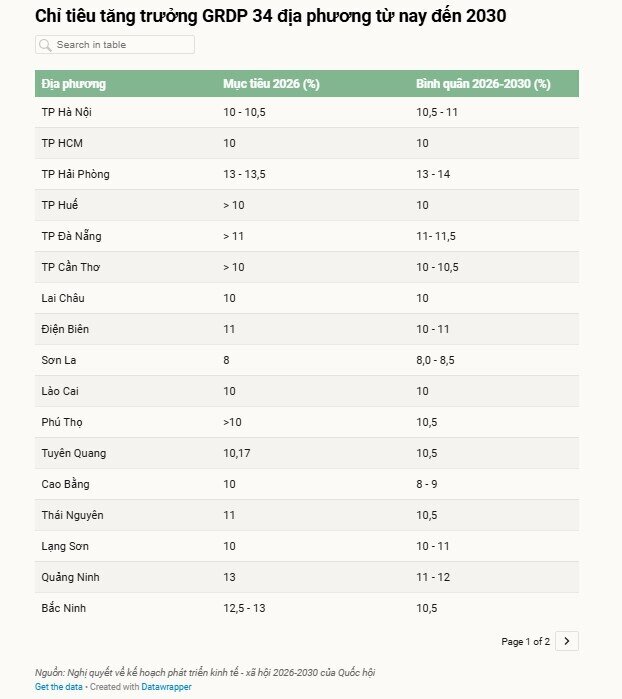Click the Cao Bằng 8 - 9 value
This screenshot has width=622, height=699.
(430, 484)
